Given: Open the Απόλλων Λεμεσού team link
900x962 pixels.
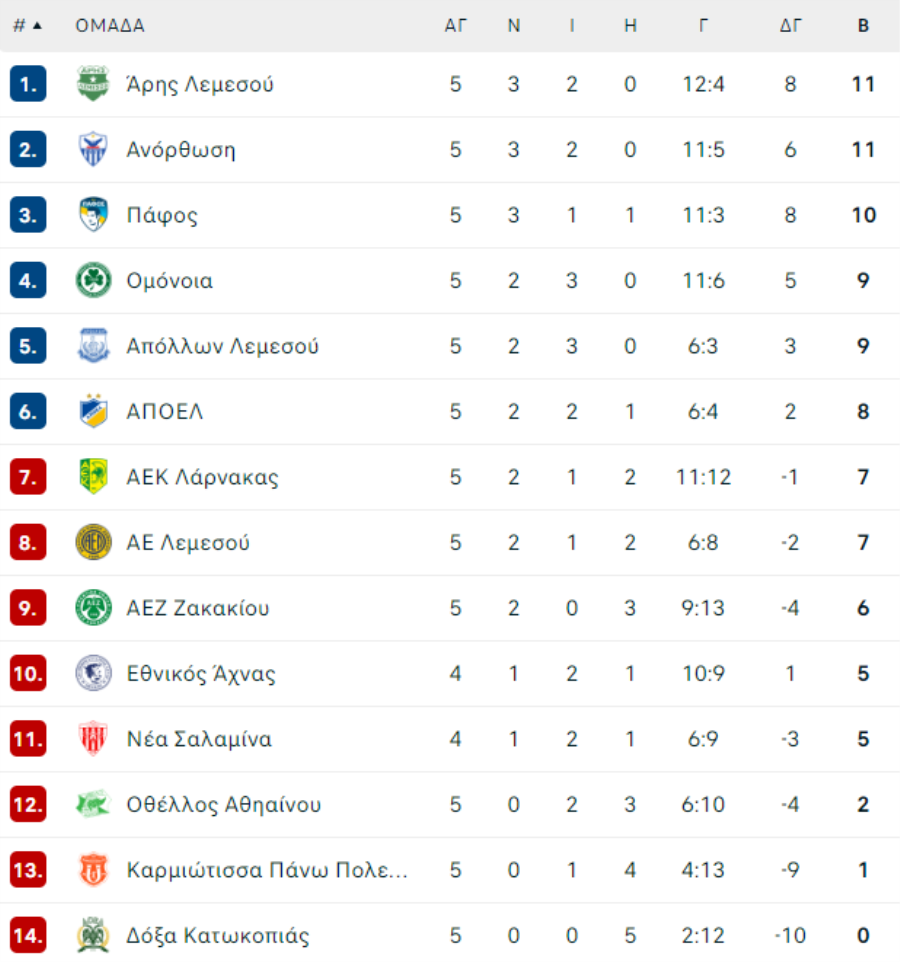Looking at the screenshot, I should click(x=223, y=346).
